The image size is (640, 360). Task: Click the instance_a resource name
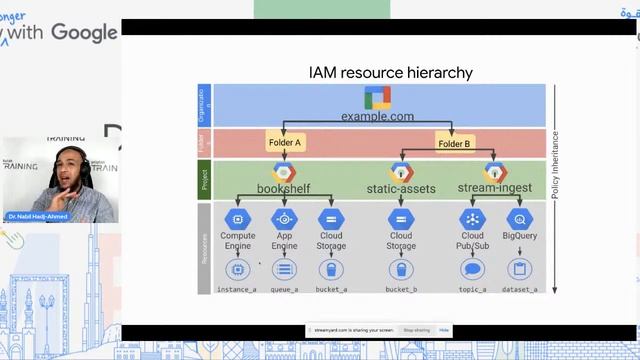[237, 289]
